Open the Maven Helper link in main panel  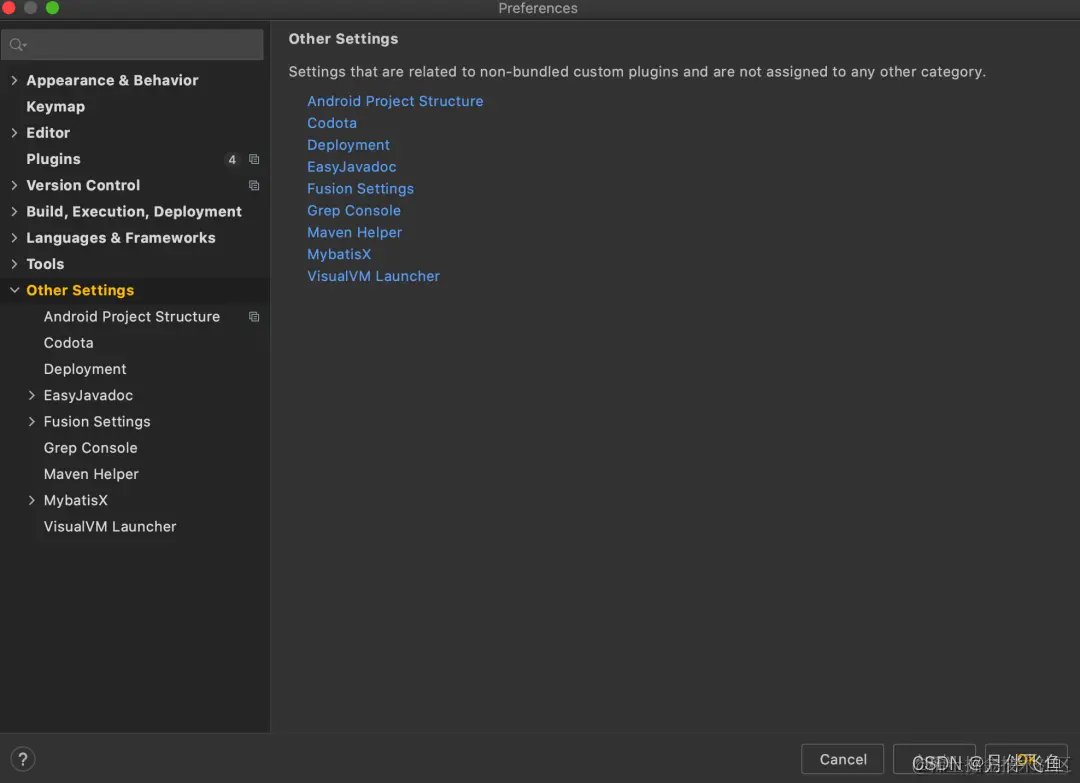point(354,233)
